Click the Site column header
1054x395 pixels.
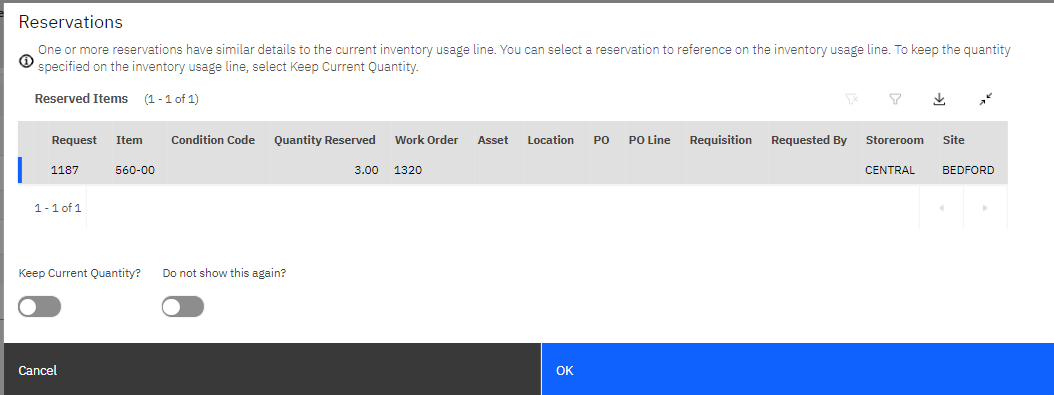pos(953,140)
